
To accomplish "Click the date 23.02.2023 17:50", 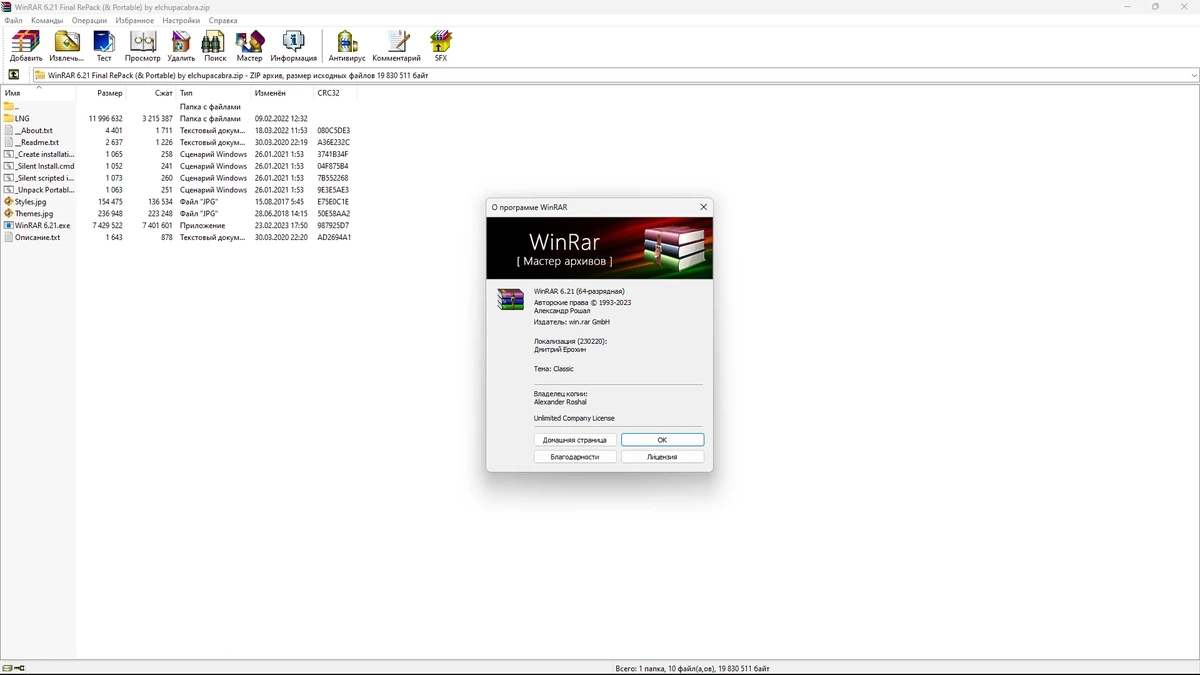I will (x=281, y=225).
